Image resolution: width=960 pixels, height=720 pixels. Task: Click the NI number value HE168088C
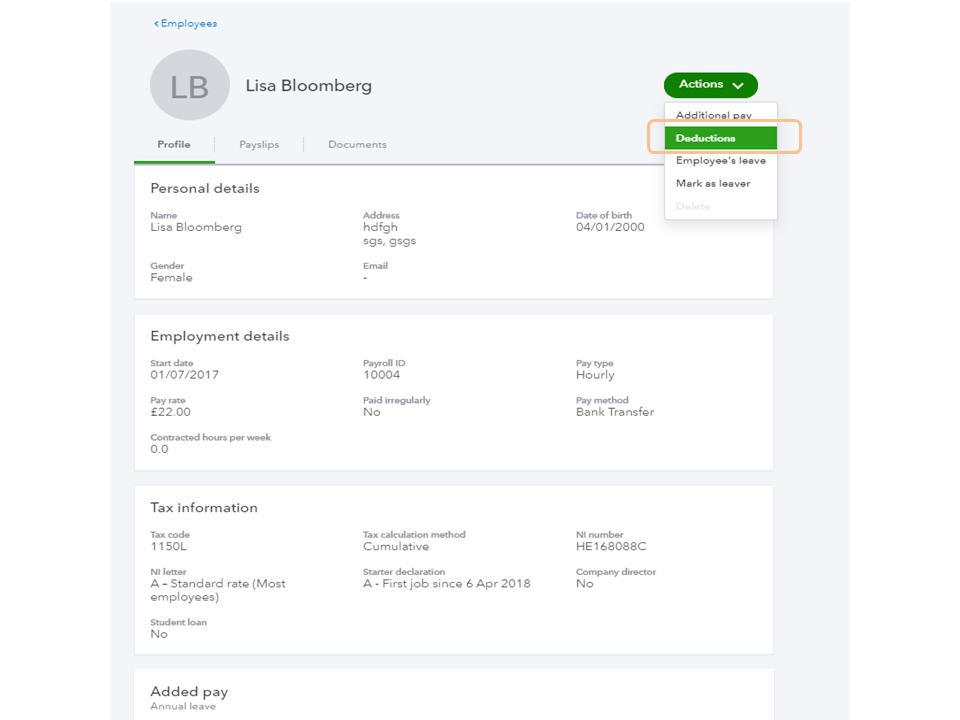[x=611, y=547]
